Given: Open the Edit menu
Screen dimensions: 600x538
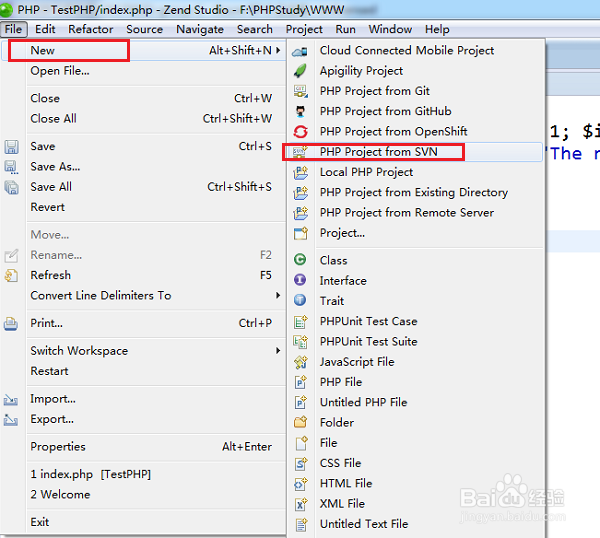Looking at the screenshot, I should click(x=45, y=29).
